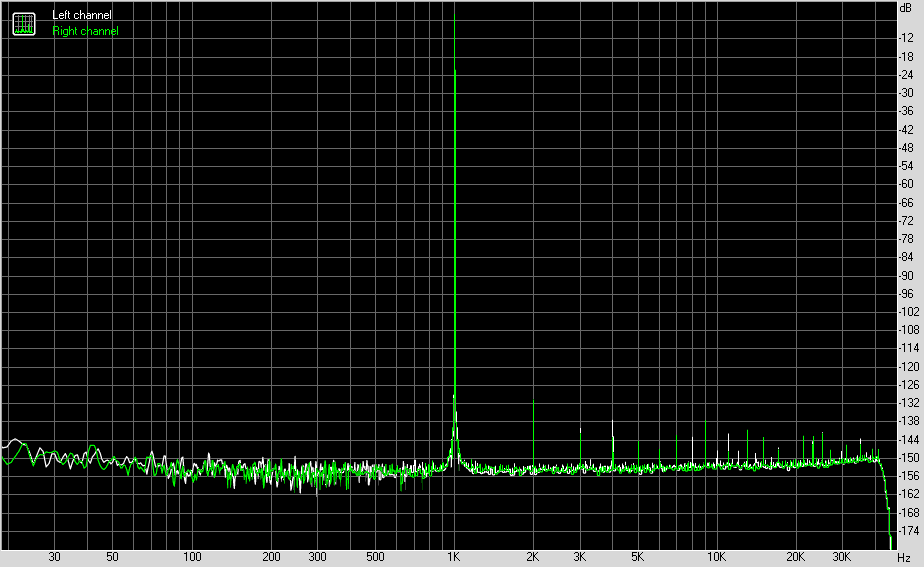
Task: Click the '-54' dB scale label
Action: (x=906, y=166)
